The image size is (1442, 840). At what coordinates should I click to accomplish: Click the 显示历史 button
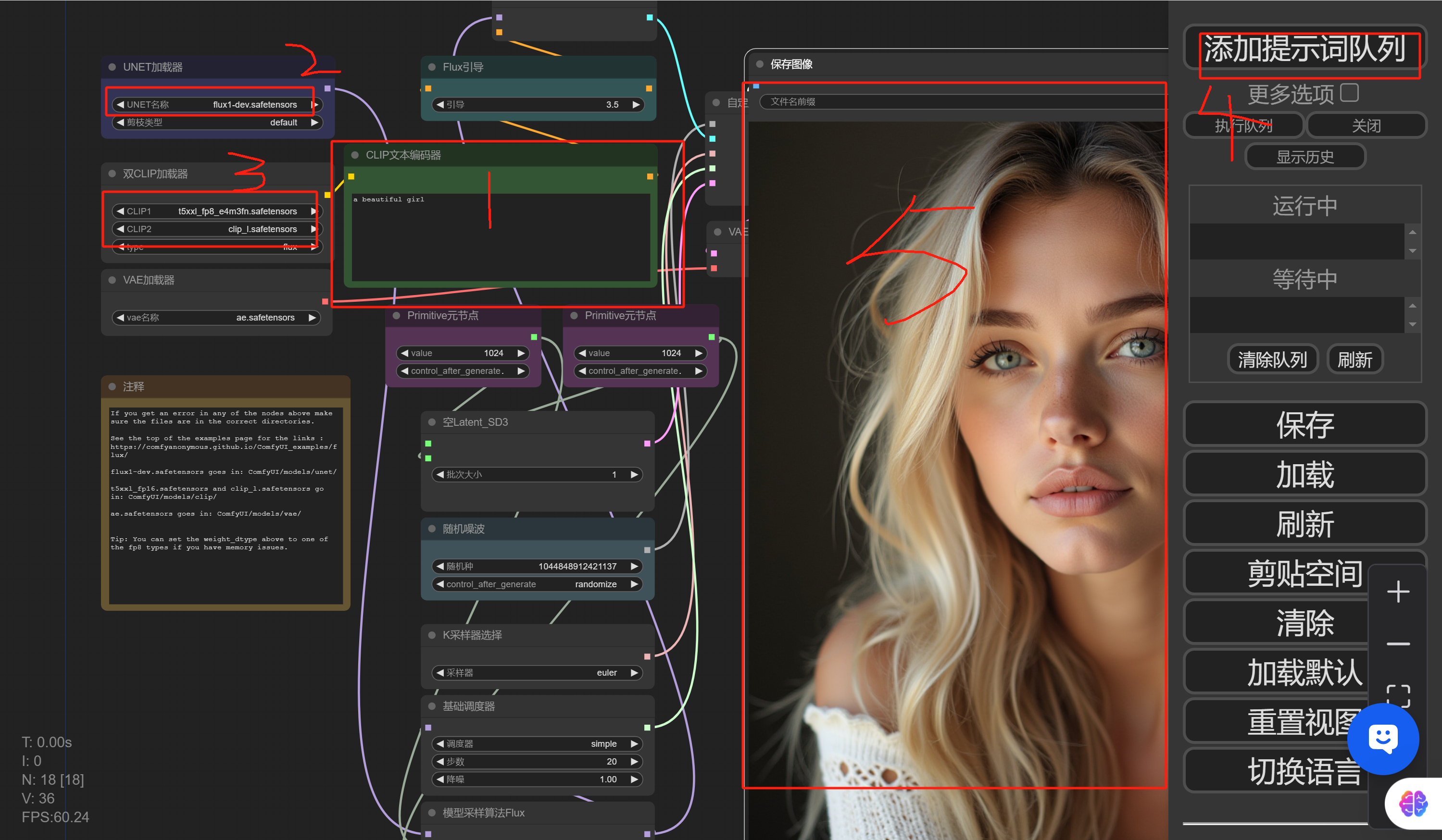(x=1304, y=157)
